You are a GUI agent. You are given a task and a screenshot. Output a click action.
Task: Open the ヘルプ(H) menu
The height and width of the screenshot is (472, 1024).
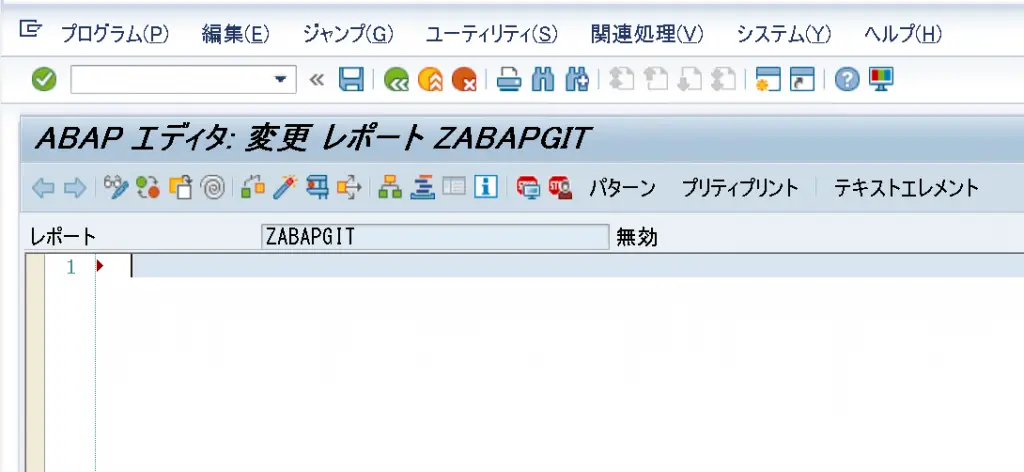tap(903, 35)
